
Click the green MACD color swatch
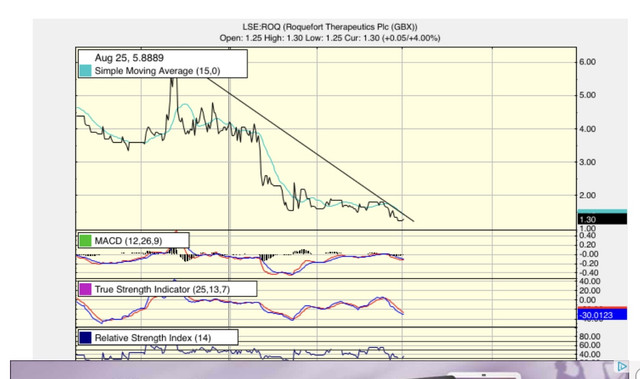tap(85, 241)
